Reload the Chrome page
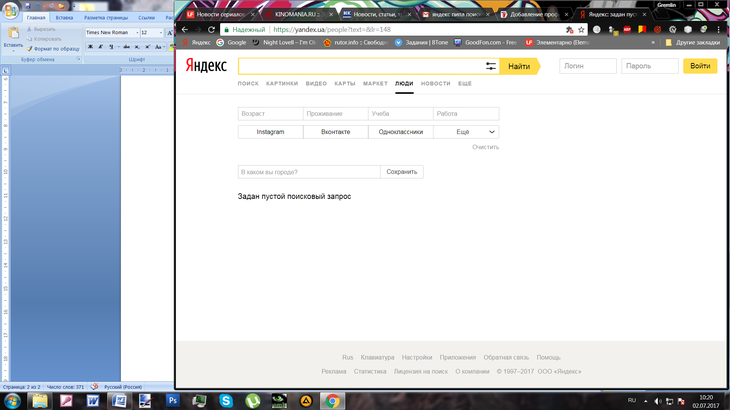The width and height of the screenshot is (730, 410). [x=211, y=29]
